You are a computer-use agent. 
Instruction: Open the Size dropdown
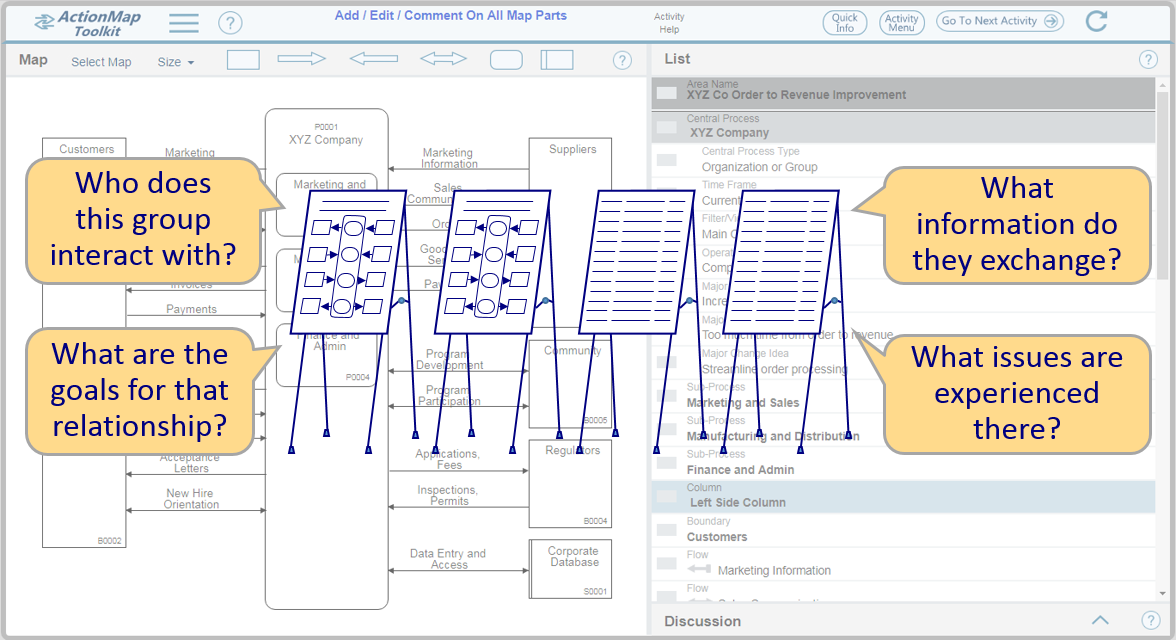click(x=176, y=62)
